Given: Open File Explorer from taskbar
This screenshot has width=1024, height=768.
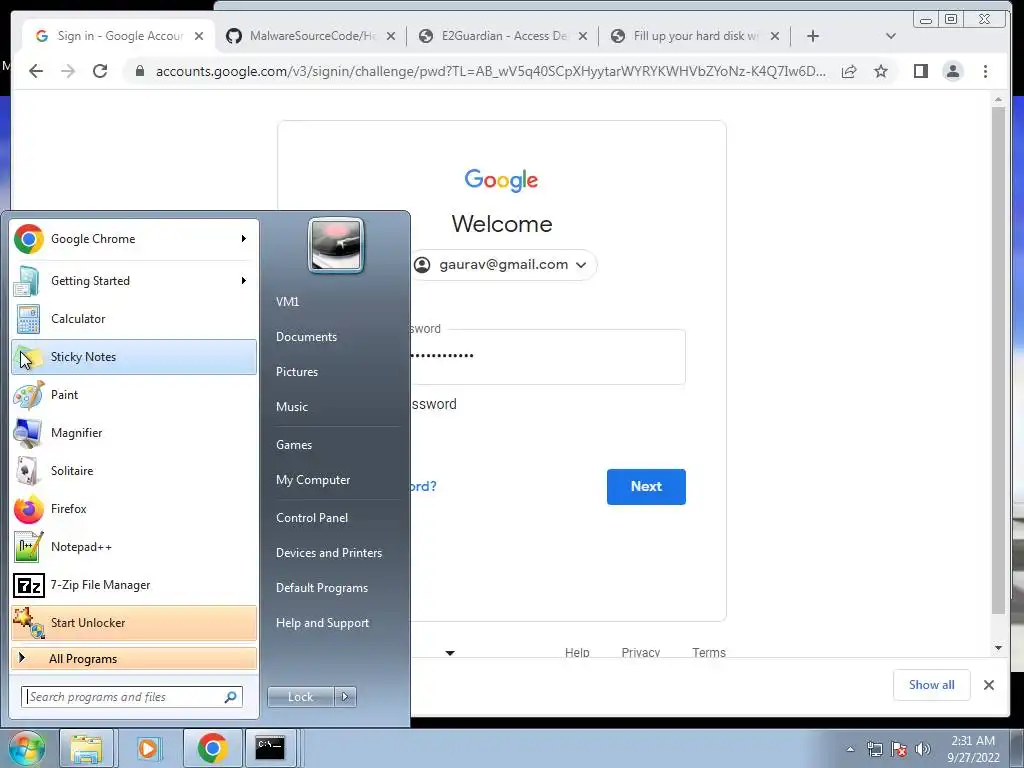Looking at the screenshot, I should tap(86, 748).
